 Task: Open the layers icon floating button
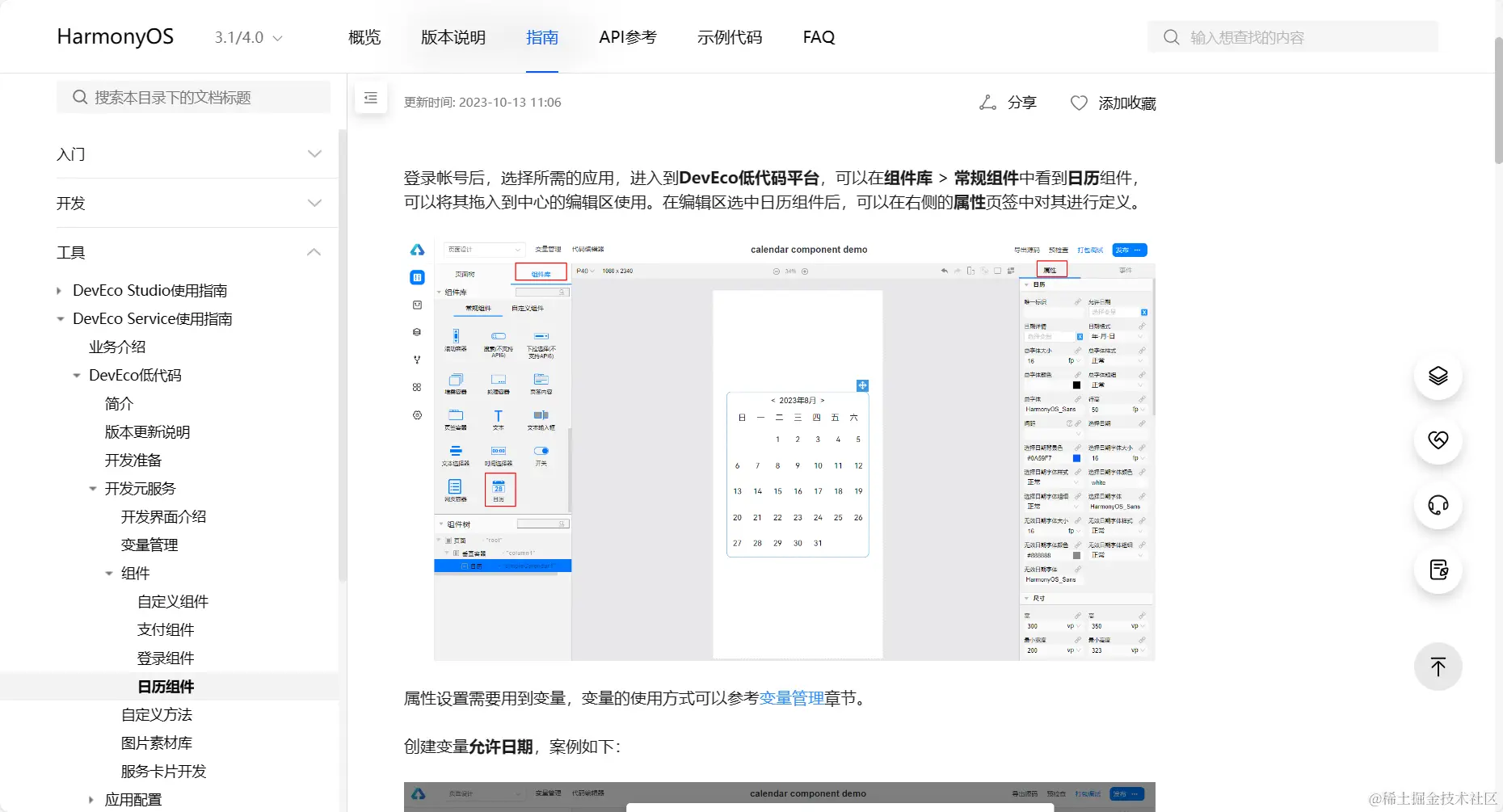point(1438,376)
